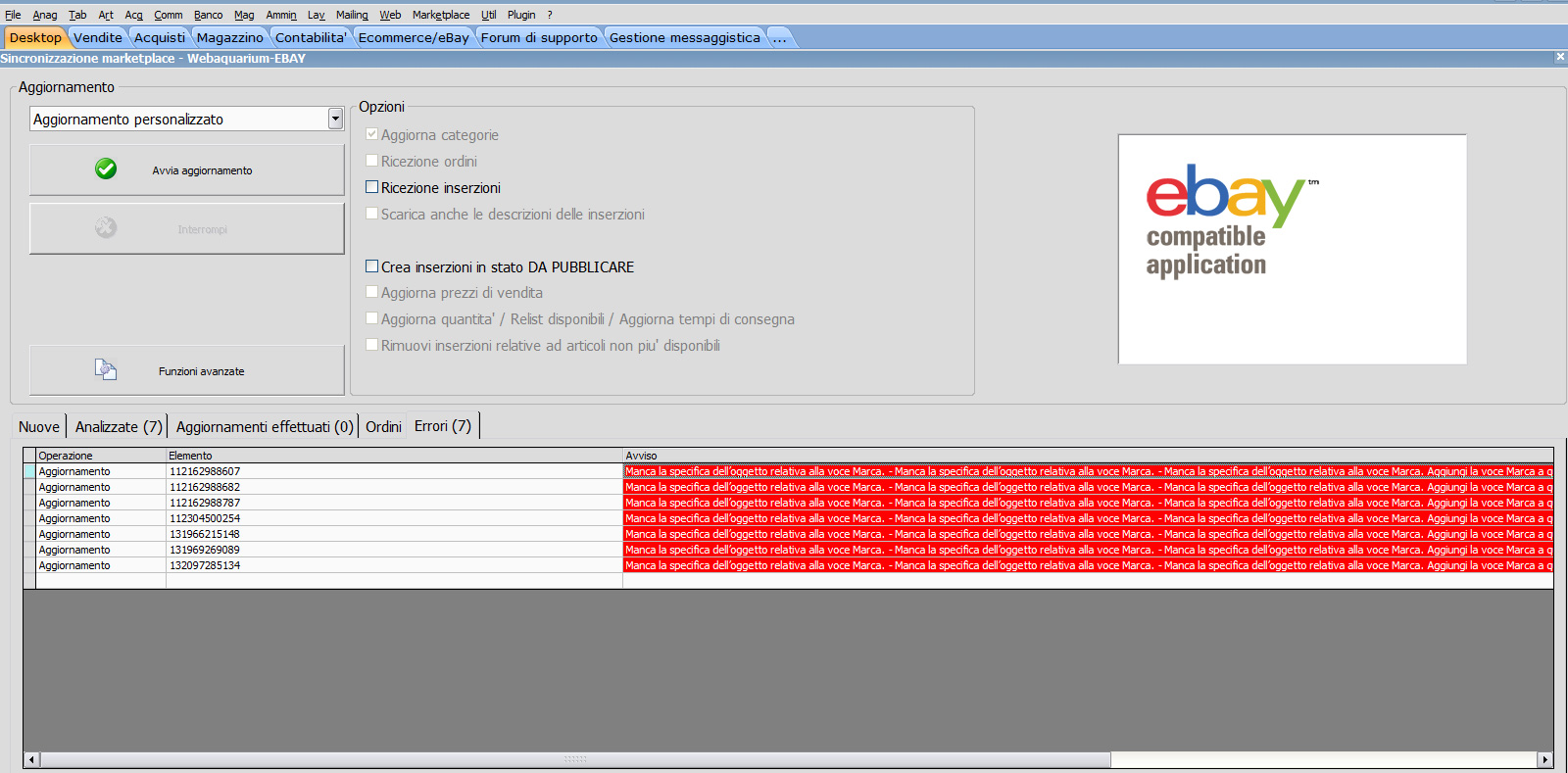
Task: Select the Errori (7) tab
Action: pos(443,426)
